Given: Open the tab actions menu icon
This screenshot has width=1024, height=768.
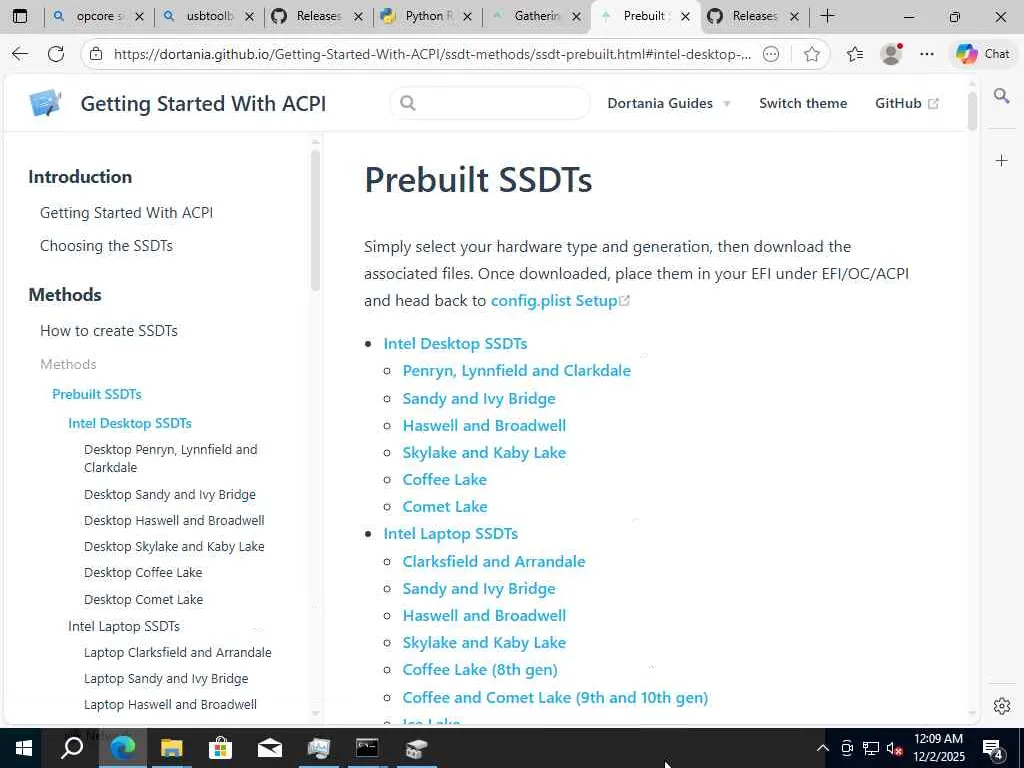Looking at the screenshot, I should tap(20, 16).
